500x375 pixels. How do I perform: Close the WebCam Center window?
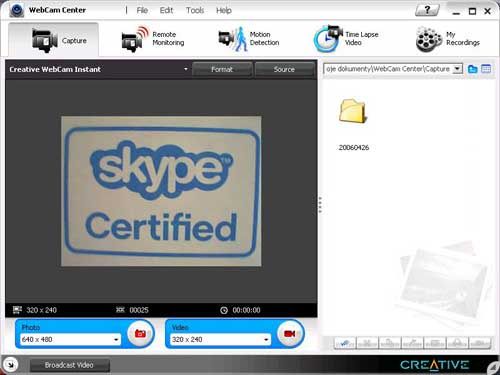tap(487, 11)
